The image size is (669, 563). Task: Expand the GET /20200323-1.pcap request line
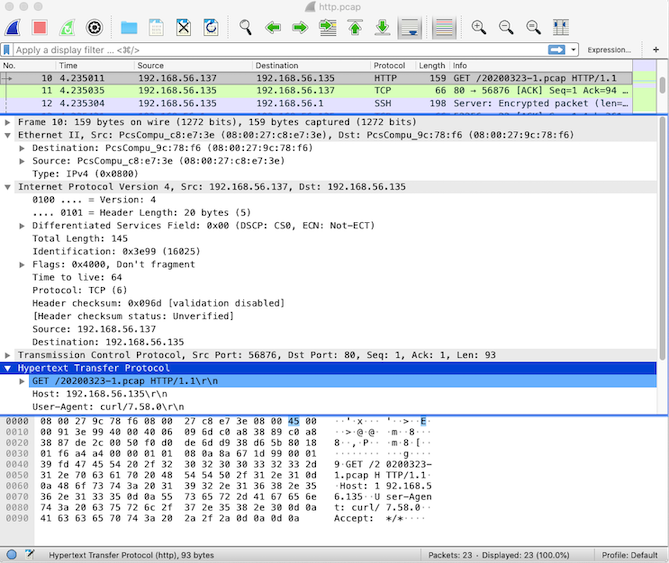22,381
